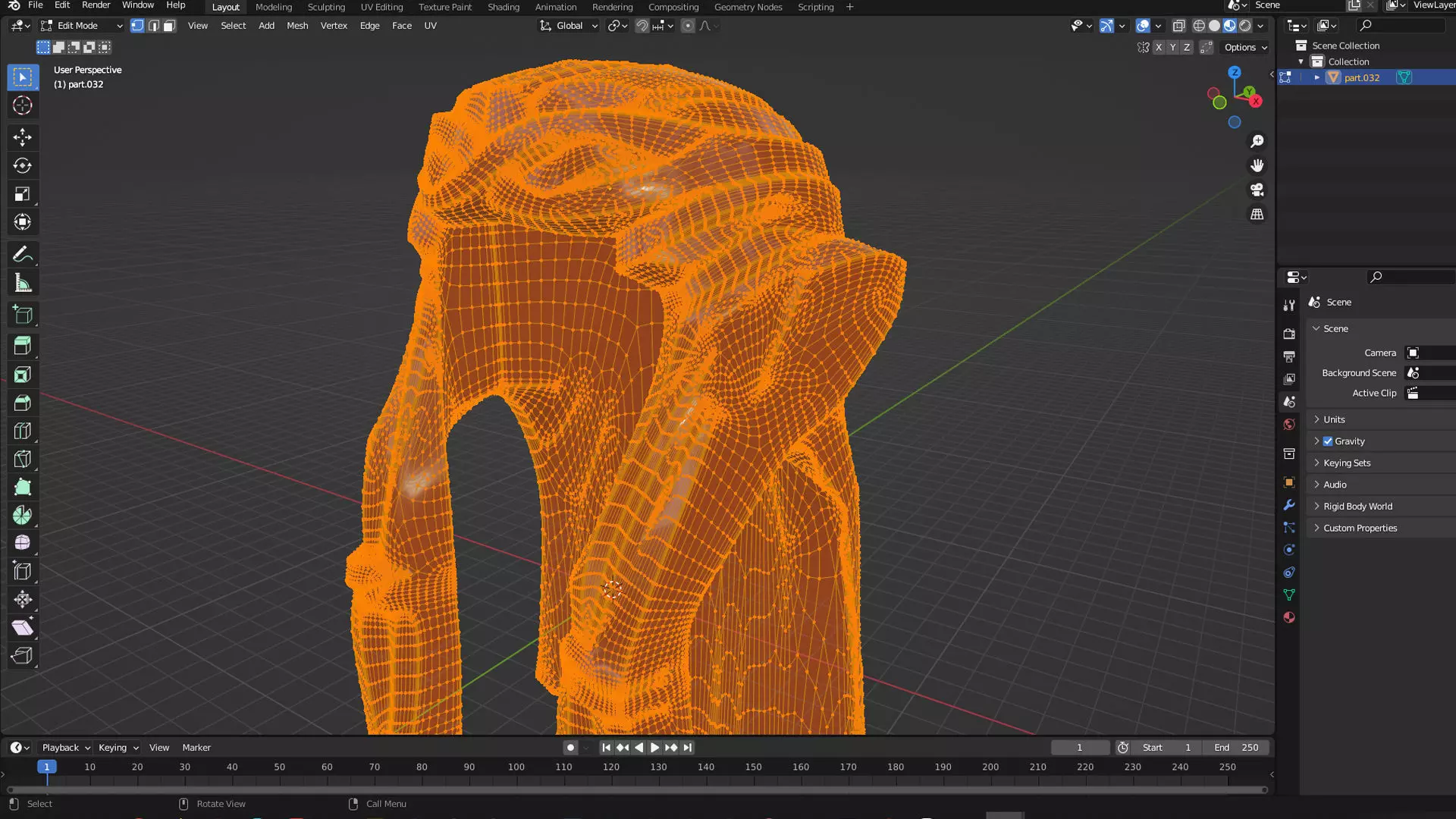Open the Mesh menu
Screen dimensions: 1456x819
pyautogui.click(x=297, y=26)
